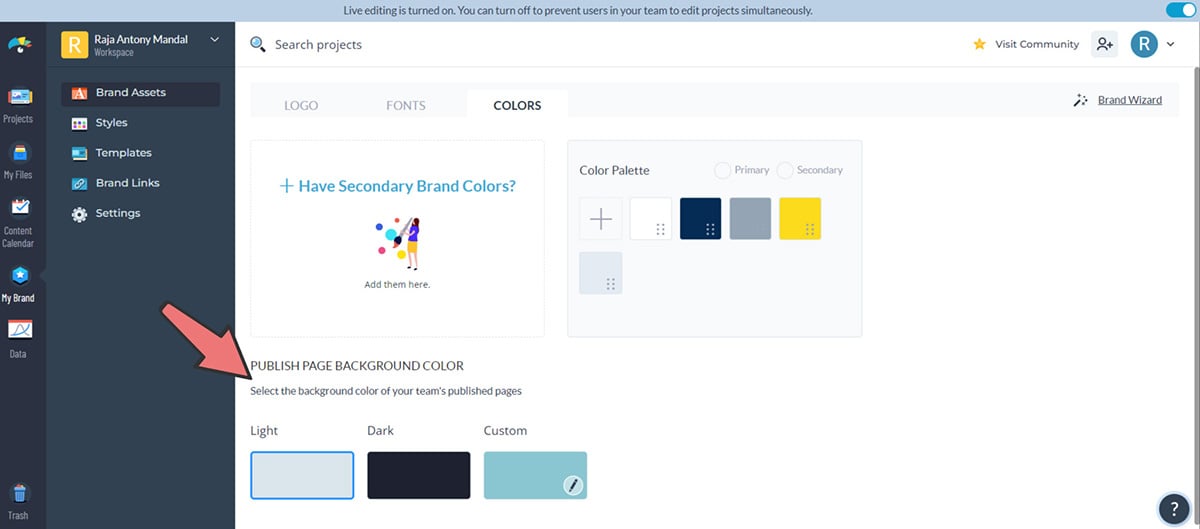Click the pencil edit icon on Custom color
The image size is (1200, 529).
572,485
